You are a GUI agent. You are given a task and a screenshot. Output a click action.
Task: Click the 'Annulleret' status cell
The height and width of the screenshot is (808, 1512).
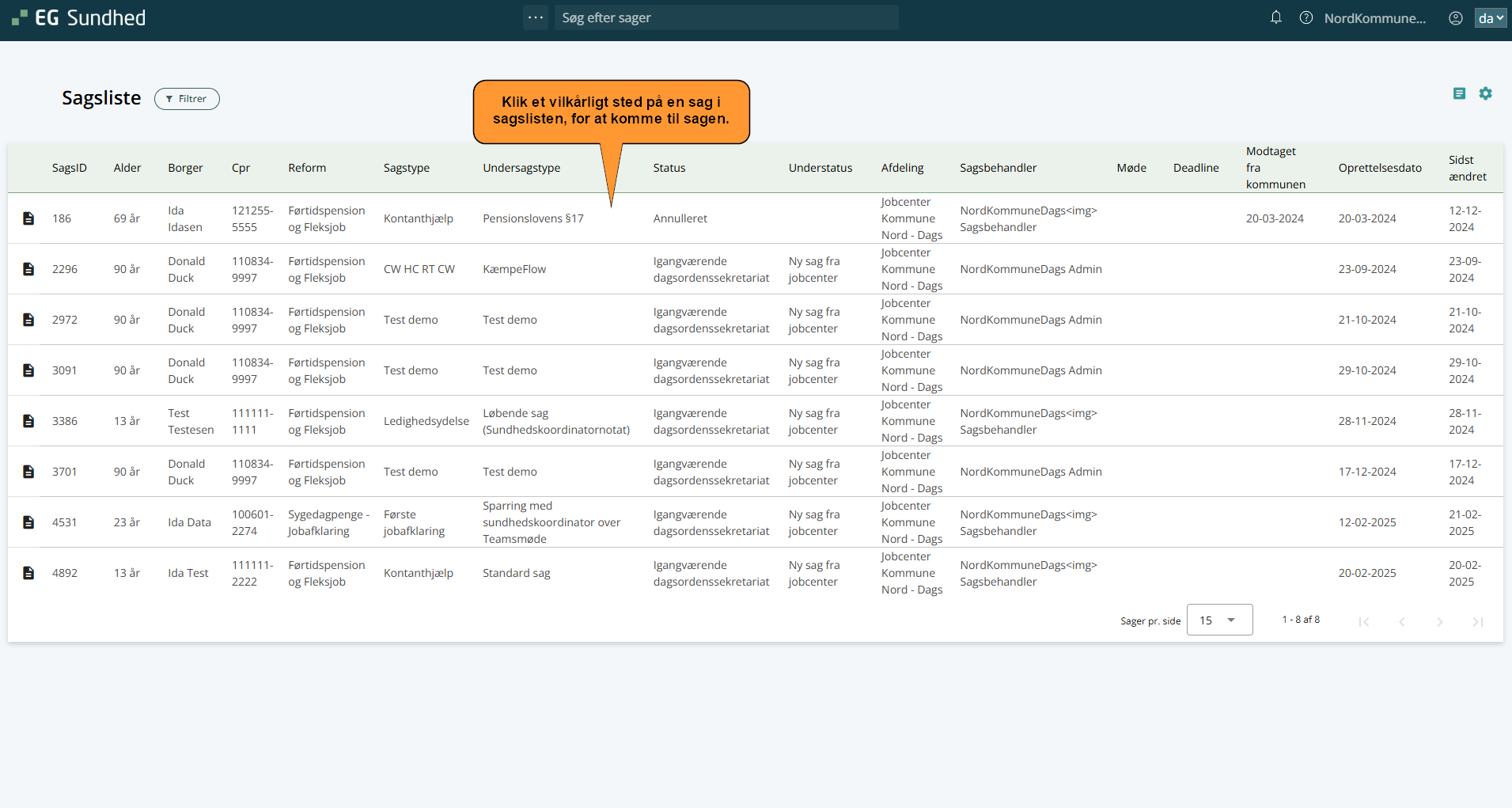coord(680,218)
